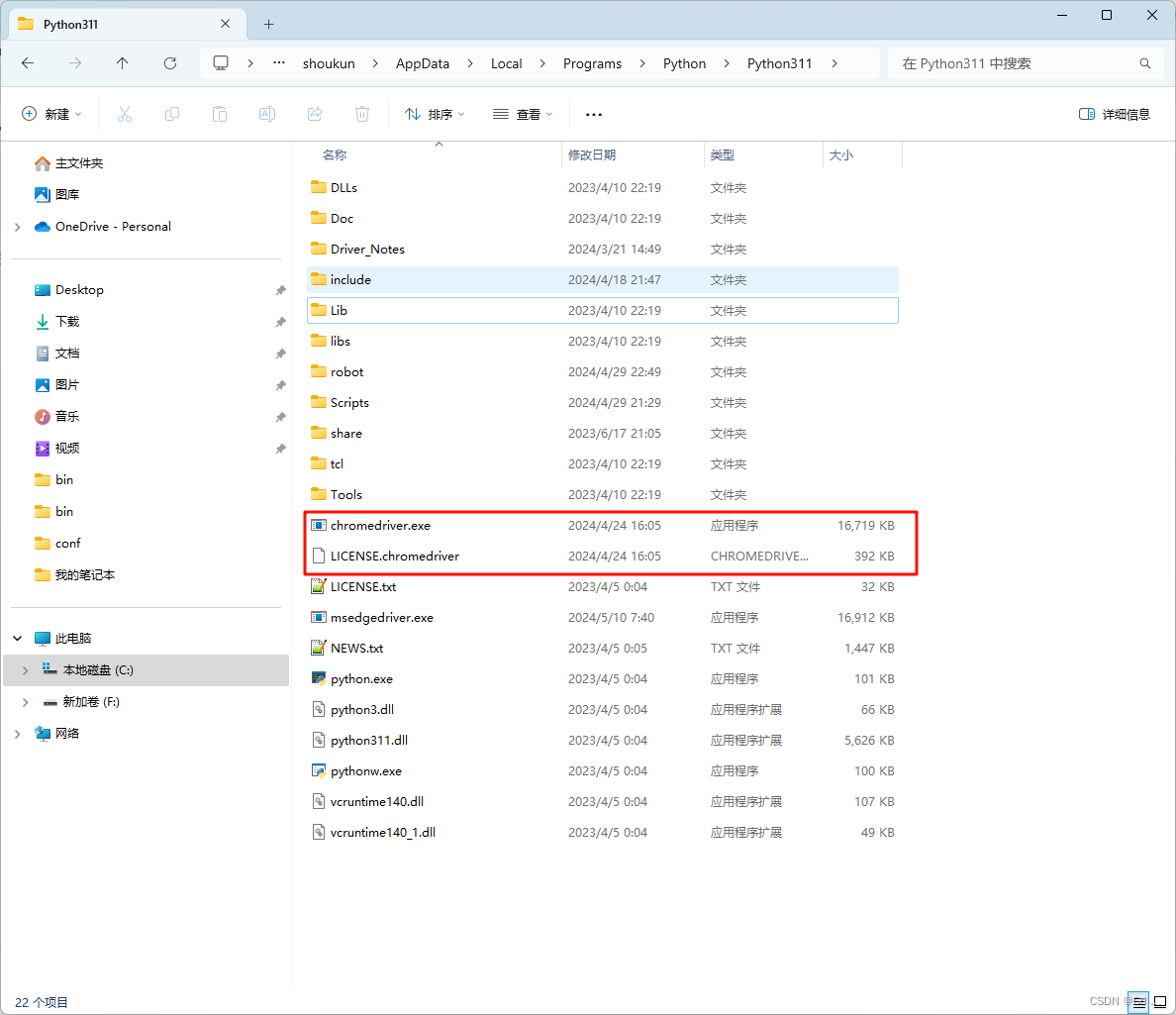Viewport: 1176px width, 1015px height.
Task: Open the 排序 (Sort) dropdown
Action: tap(435, 114)
